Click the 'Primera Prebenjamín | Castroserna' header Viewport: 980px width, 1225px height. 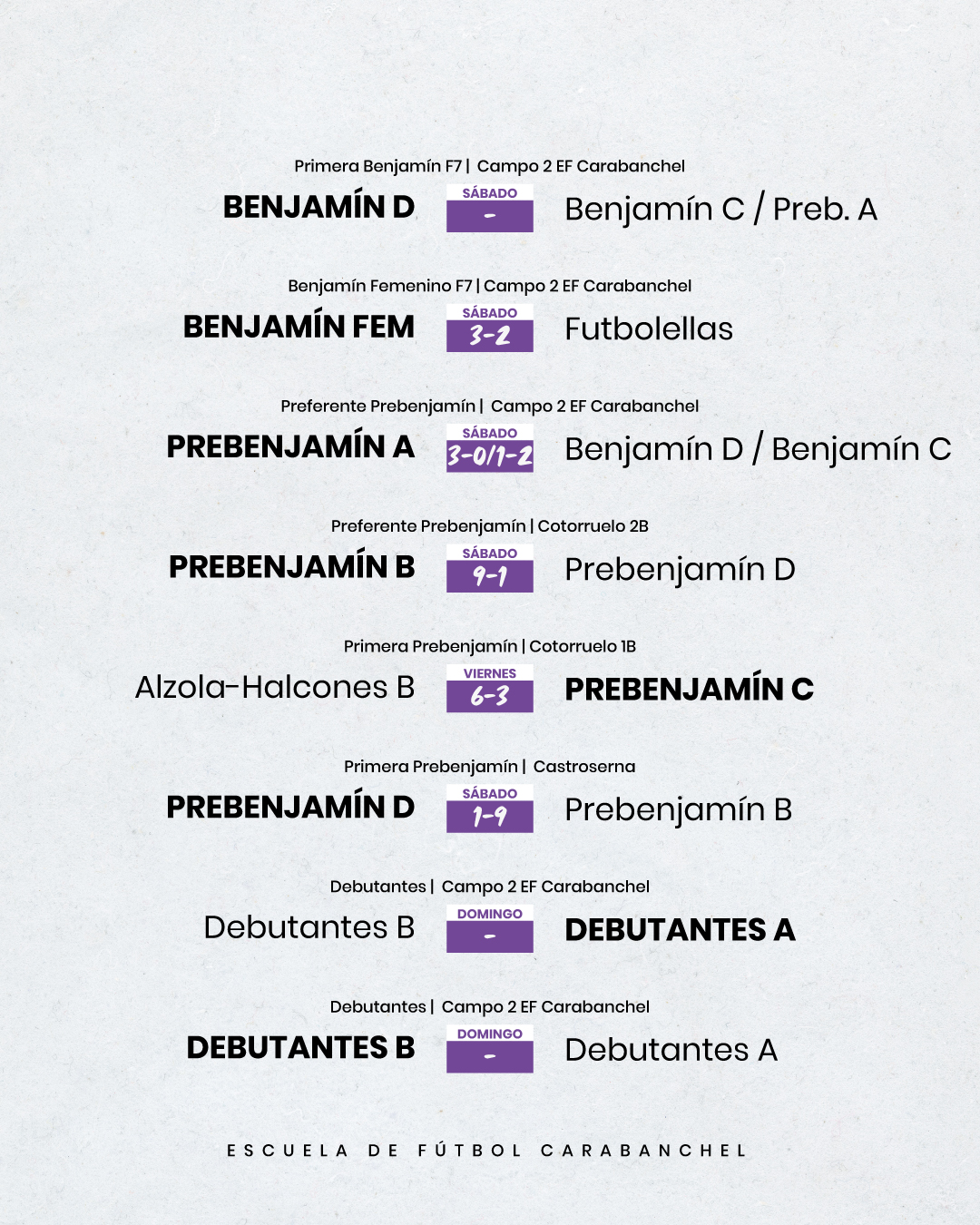coord(489,767)
